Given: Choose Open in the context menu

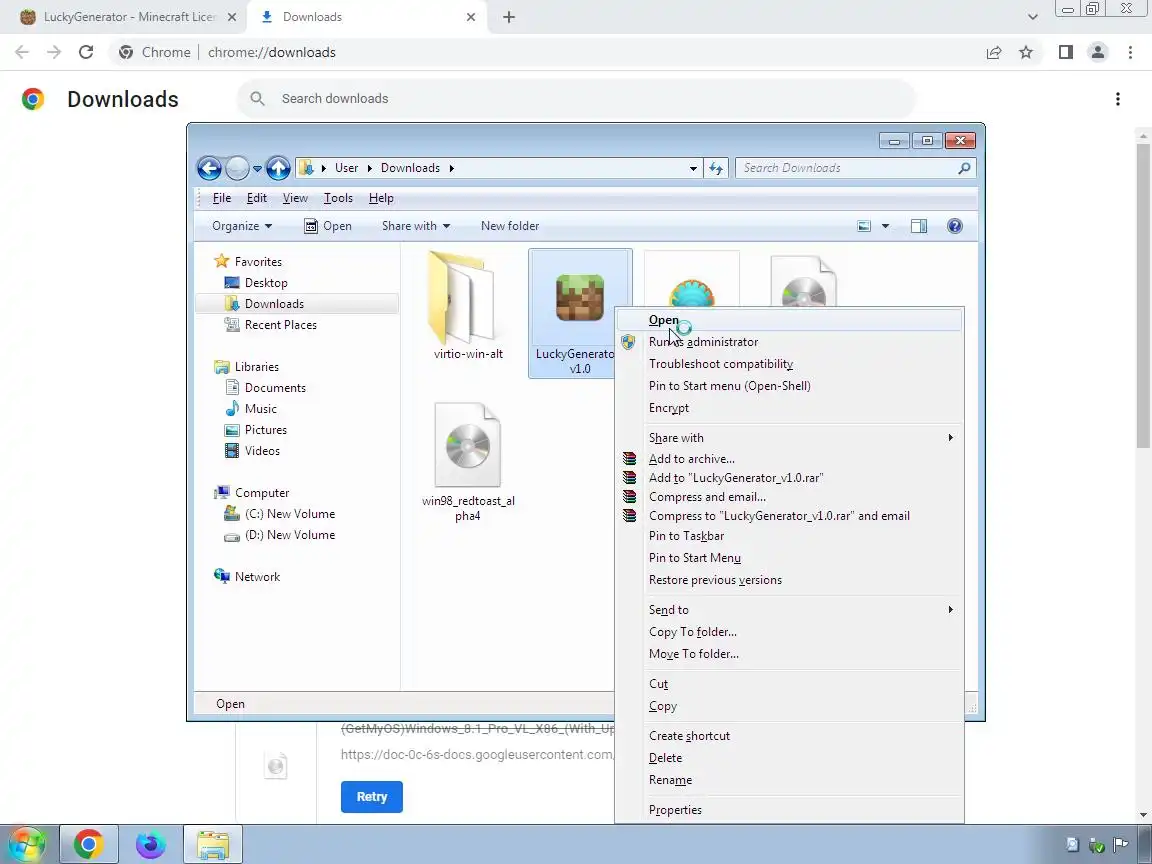Looking at the screenshot, I should click(789, 320).
